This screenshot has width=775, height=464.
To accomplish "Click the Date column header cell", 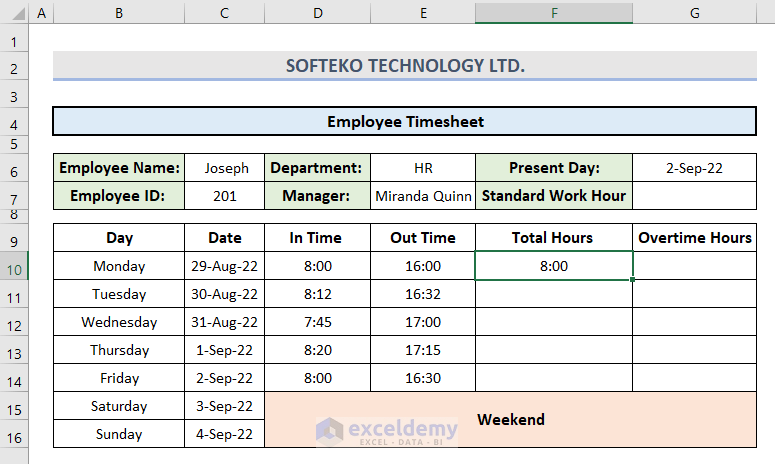I will pyautogui.click(x=224, y=238).
